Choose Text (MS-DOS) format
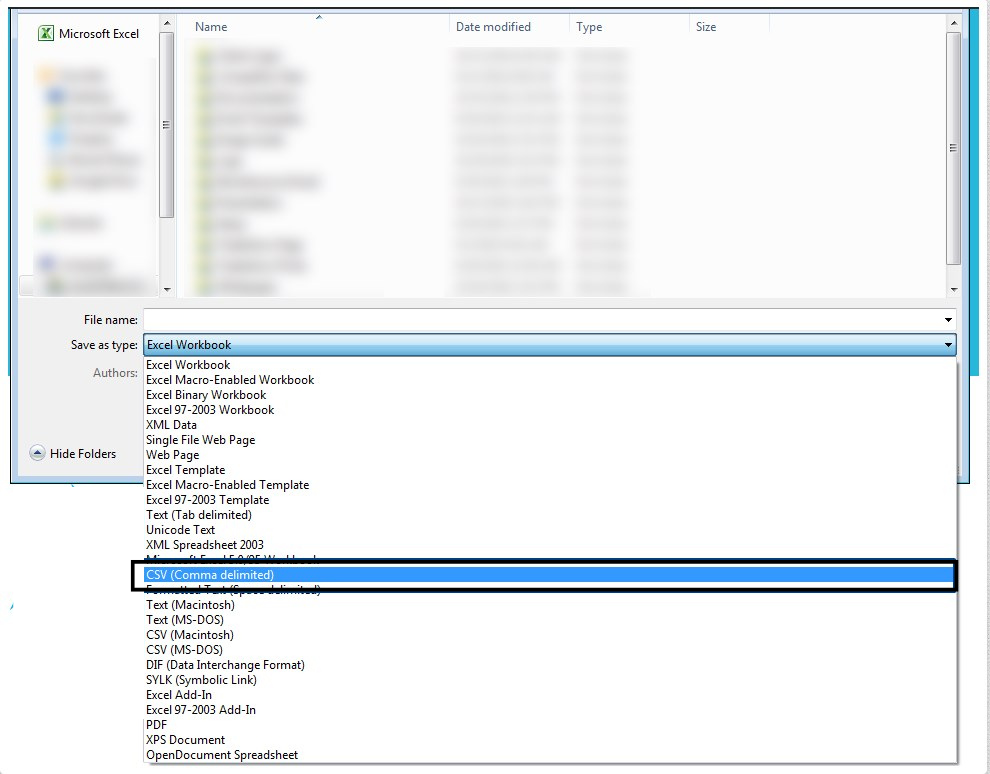990x774 pixels. coord(550,620)
